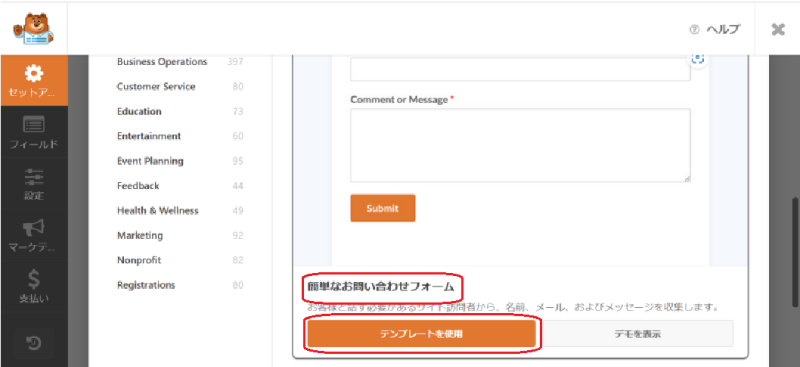Select the Entertainment category

[149, 136]
